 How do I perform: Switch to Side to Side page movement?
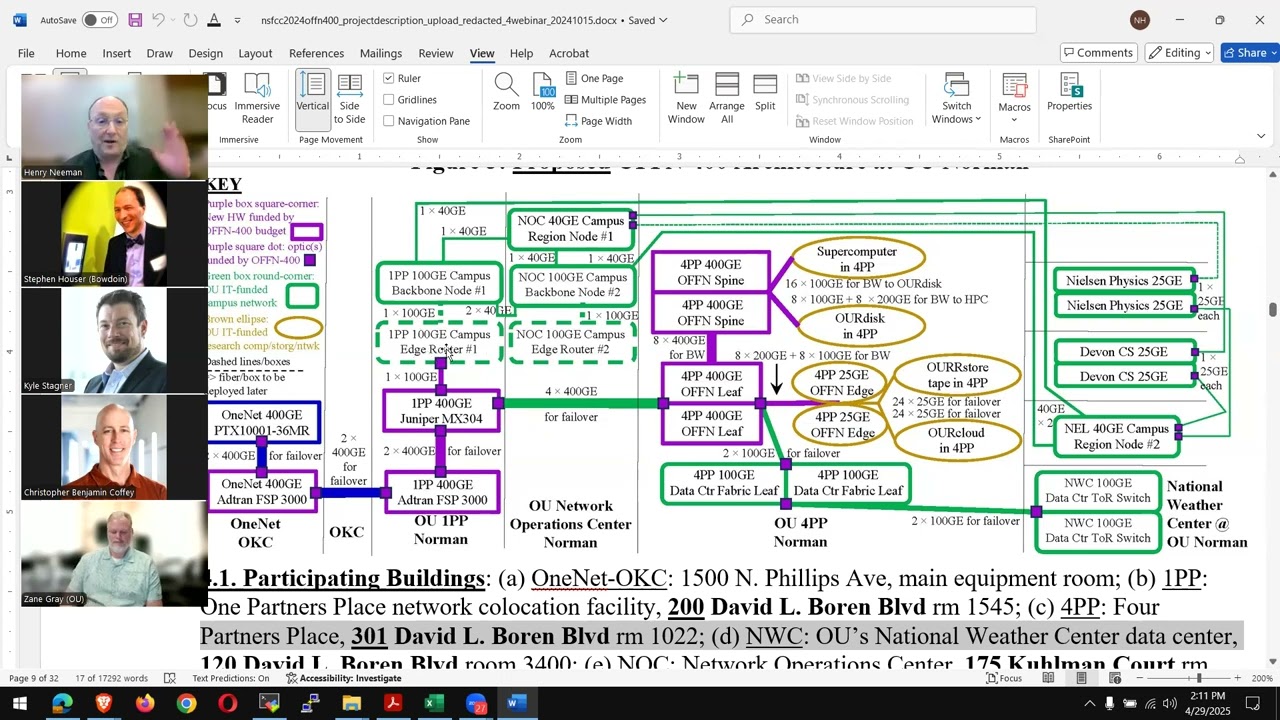click(x=349, y=100)
